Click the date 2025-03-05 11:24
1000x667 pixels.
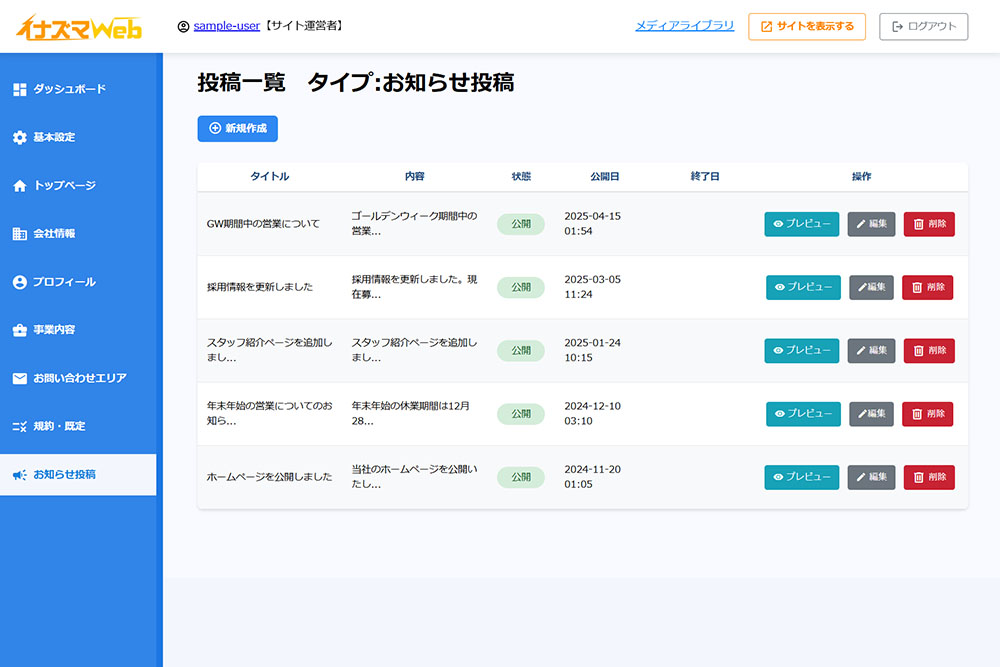[x=592, y=286]
